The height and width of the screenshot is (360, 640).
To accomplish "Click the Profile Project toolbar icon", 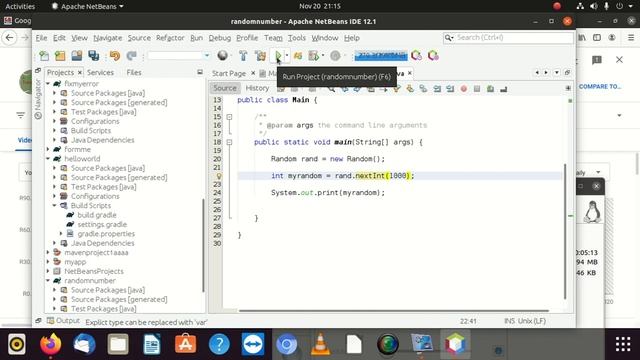I will click(x=313, y=56).
